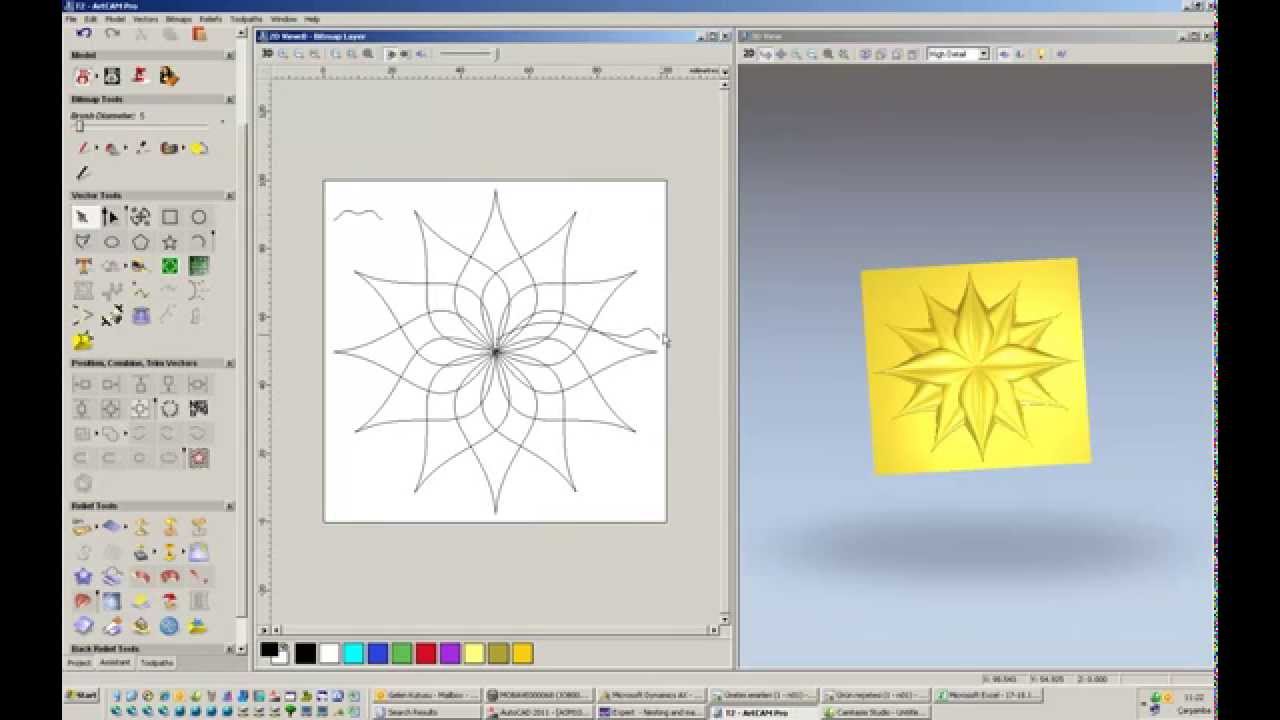Image resolution: width=1280 pixels, height=720 pixels.
Task: Open the Reliefs menu
Action: pyautogui.click(x=210, y=19)
